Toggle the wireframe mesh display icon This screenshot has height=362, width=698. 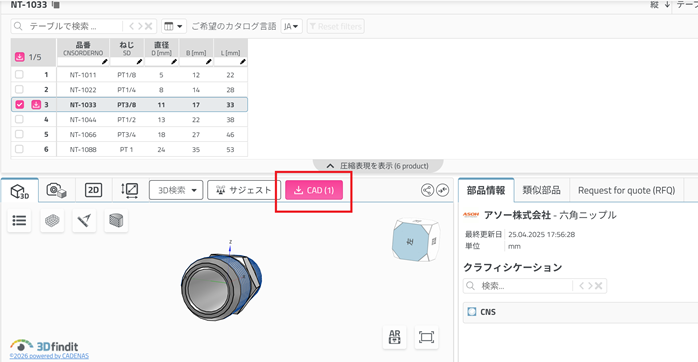tap(52, 220)
